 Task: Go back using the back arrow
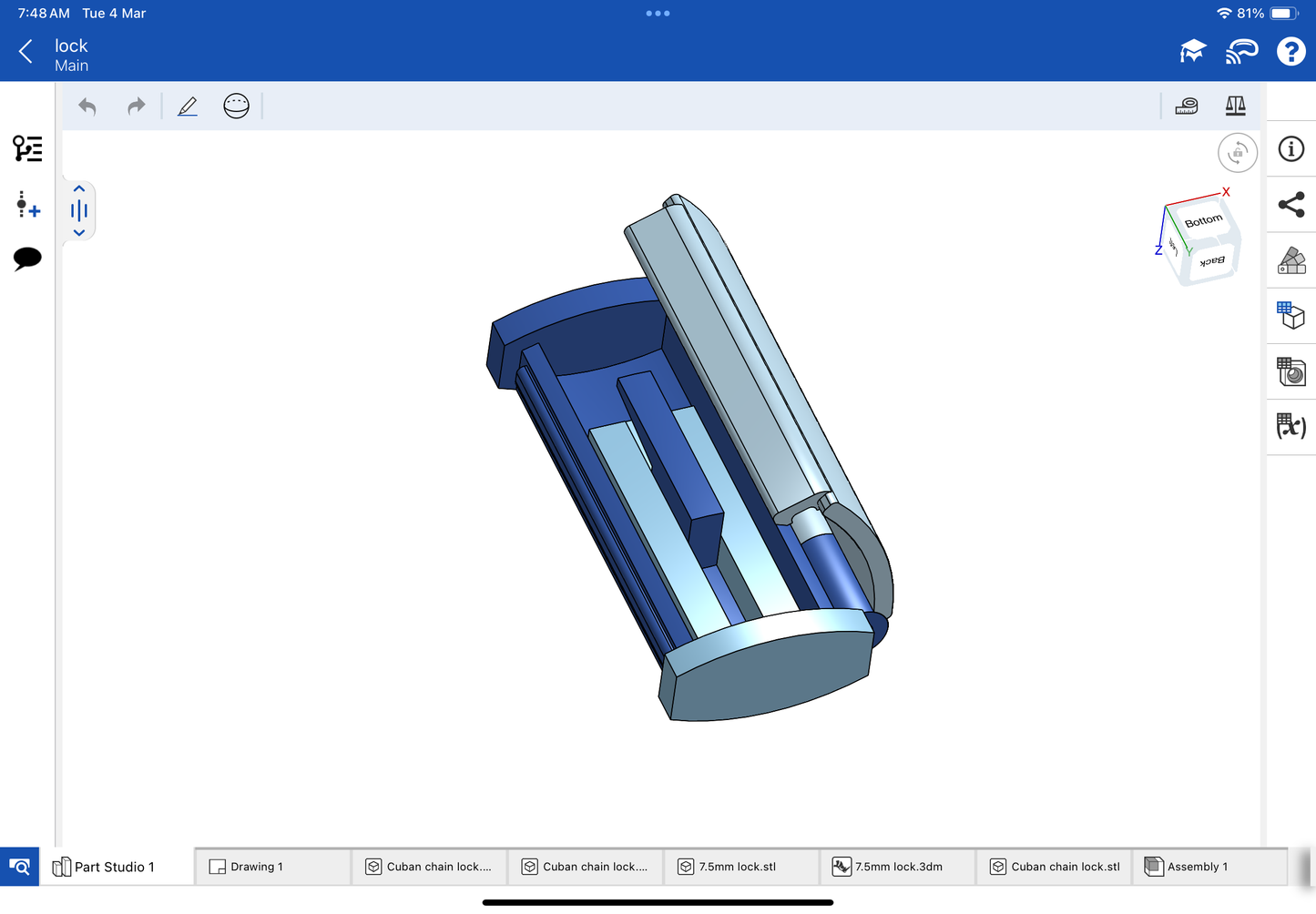coord(26,52)
